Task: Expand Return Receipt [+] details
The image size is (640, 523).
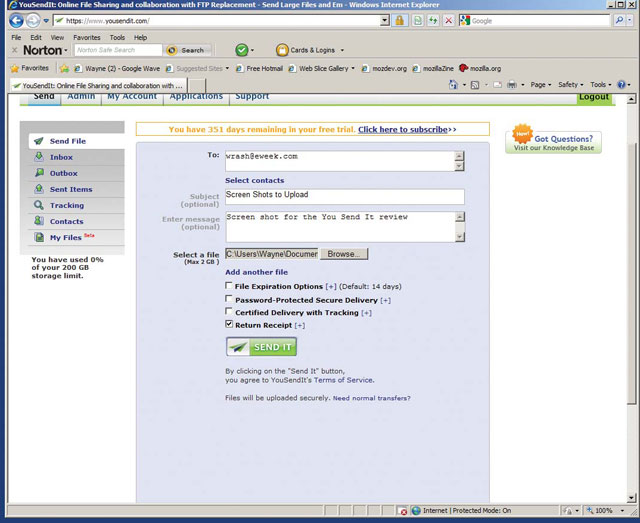Action: click(300, 326)
